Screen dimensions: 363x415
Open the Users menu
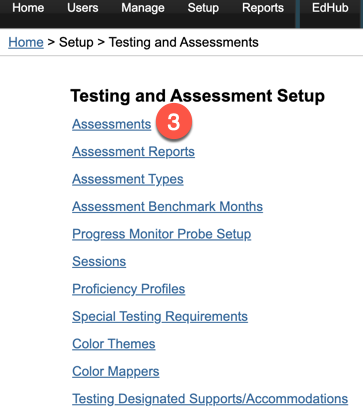click(x=83, y=8)
